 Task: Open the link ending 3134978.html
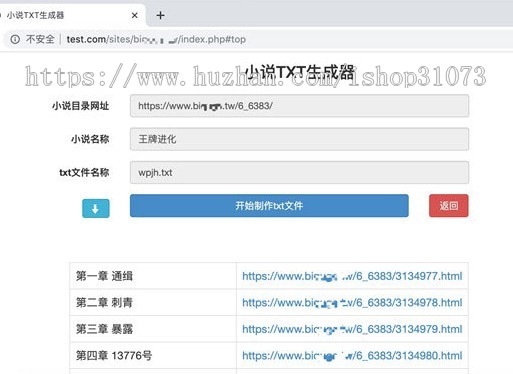click(x=352, y=302)
